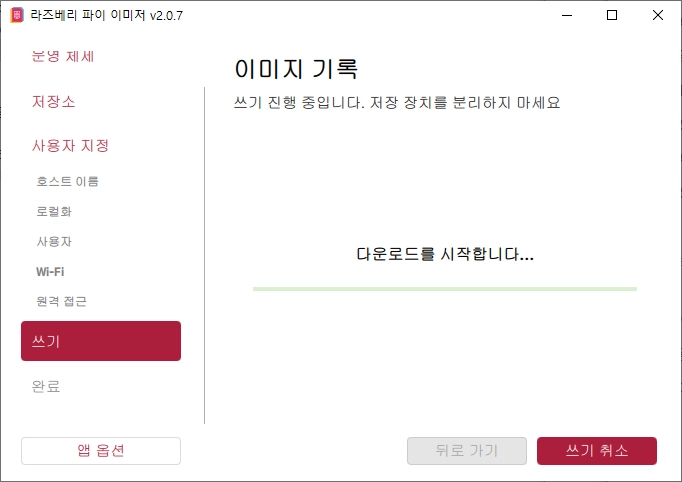Open the 사용자 지정 customization step
Viewport: 682px width, 482px height.
tap(70, 145)
